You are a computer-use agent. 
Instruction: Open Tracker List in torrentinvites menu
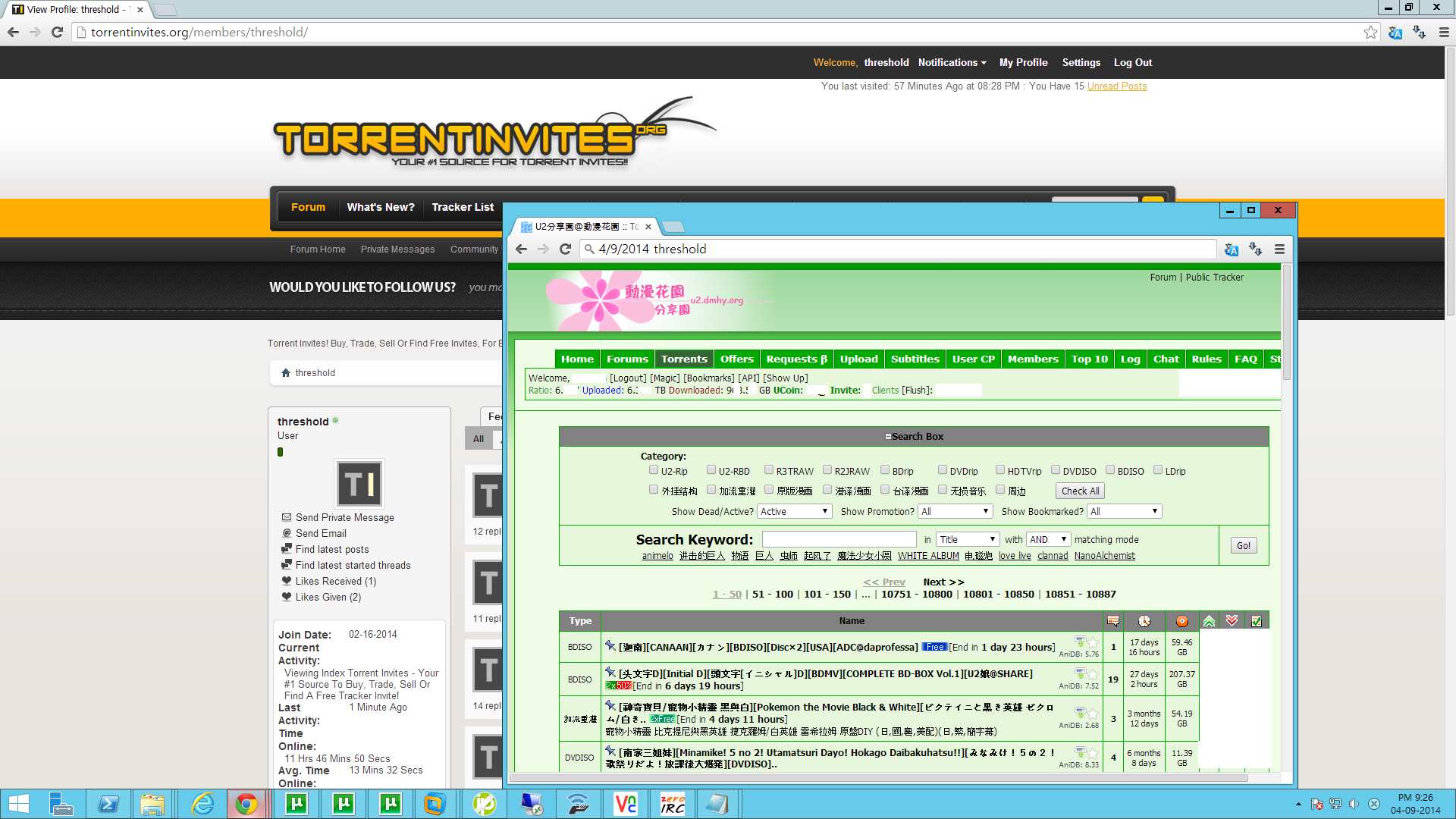tap(463, 207)
